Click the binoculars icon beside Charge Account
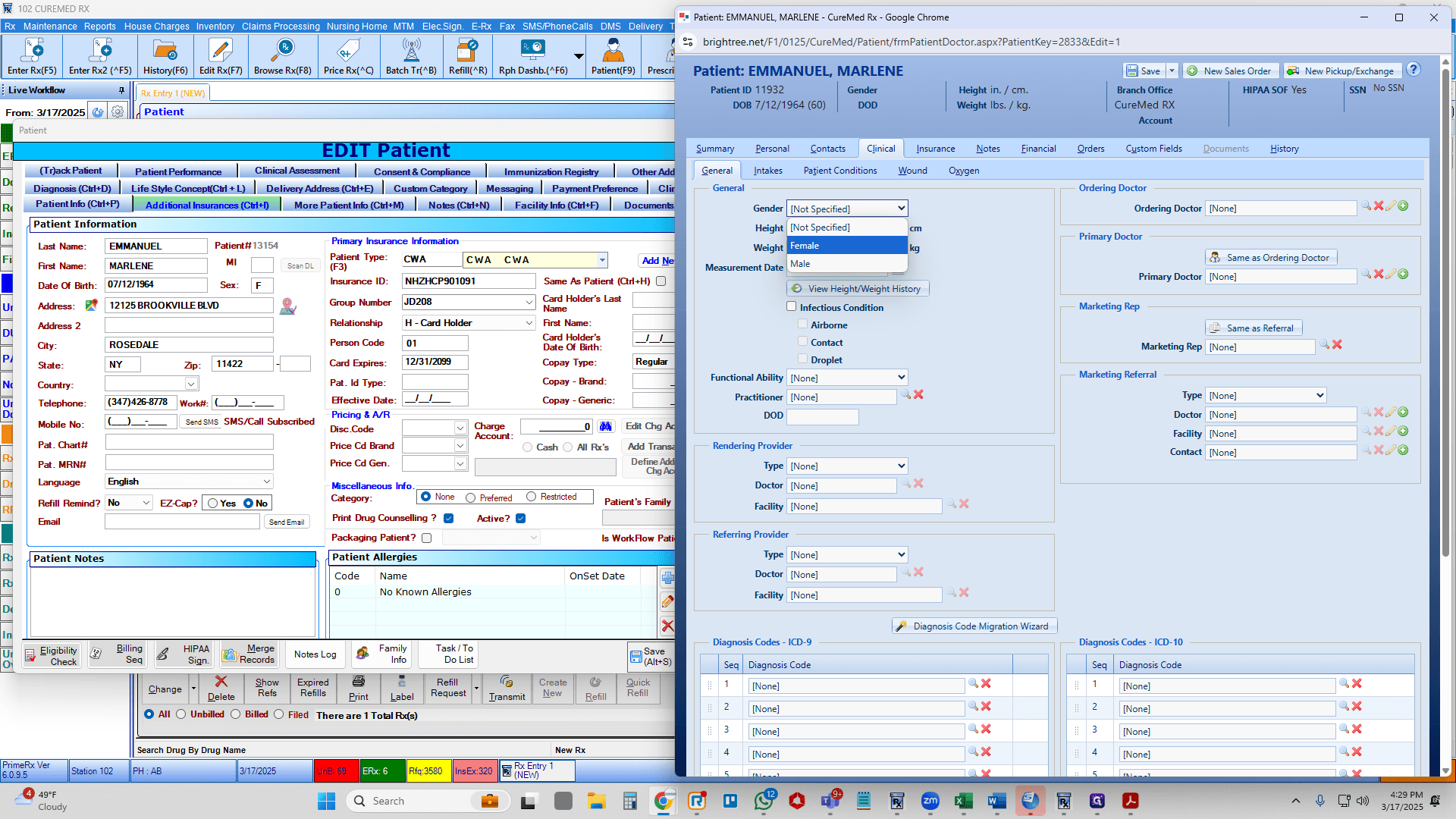The height and width of the screenshot is (819, 1456). click(x=605, y=426)
